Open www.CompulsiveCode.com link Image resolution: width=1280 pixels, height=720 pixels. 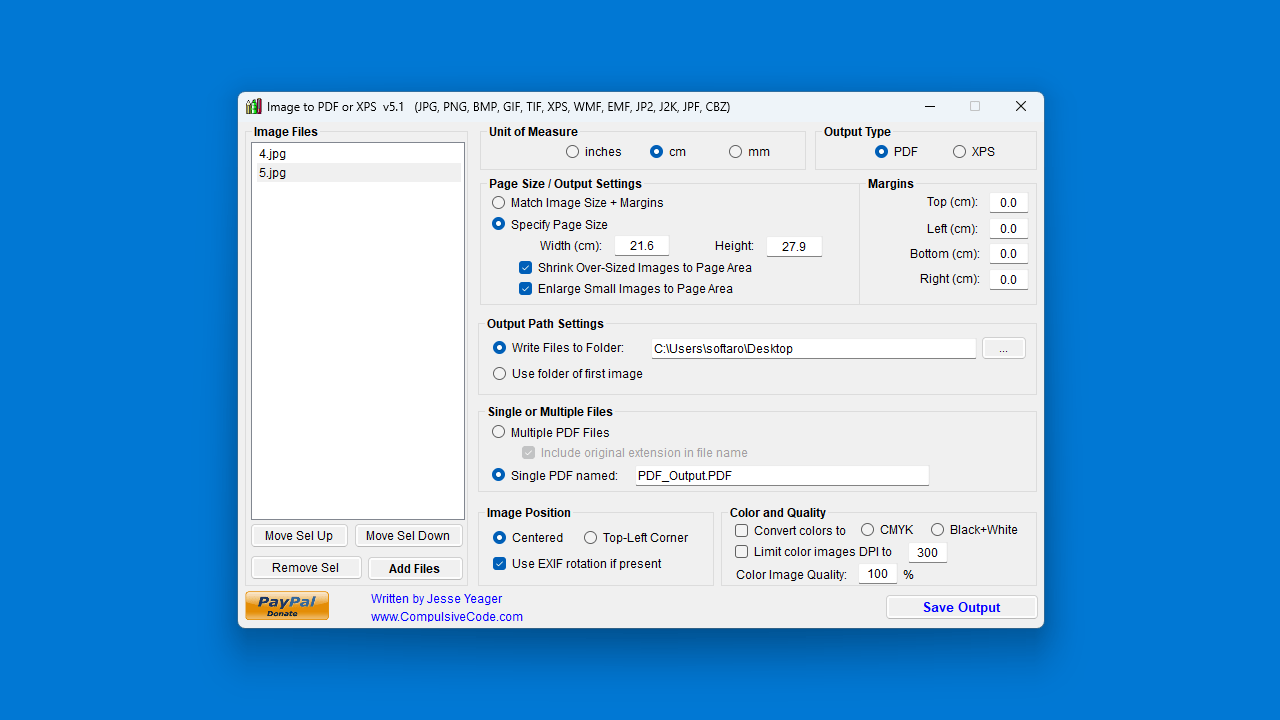click(x=447, y=617)
